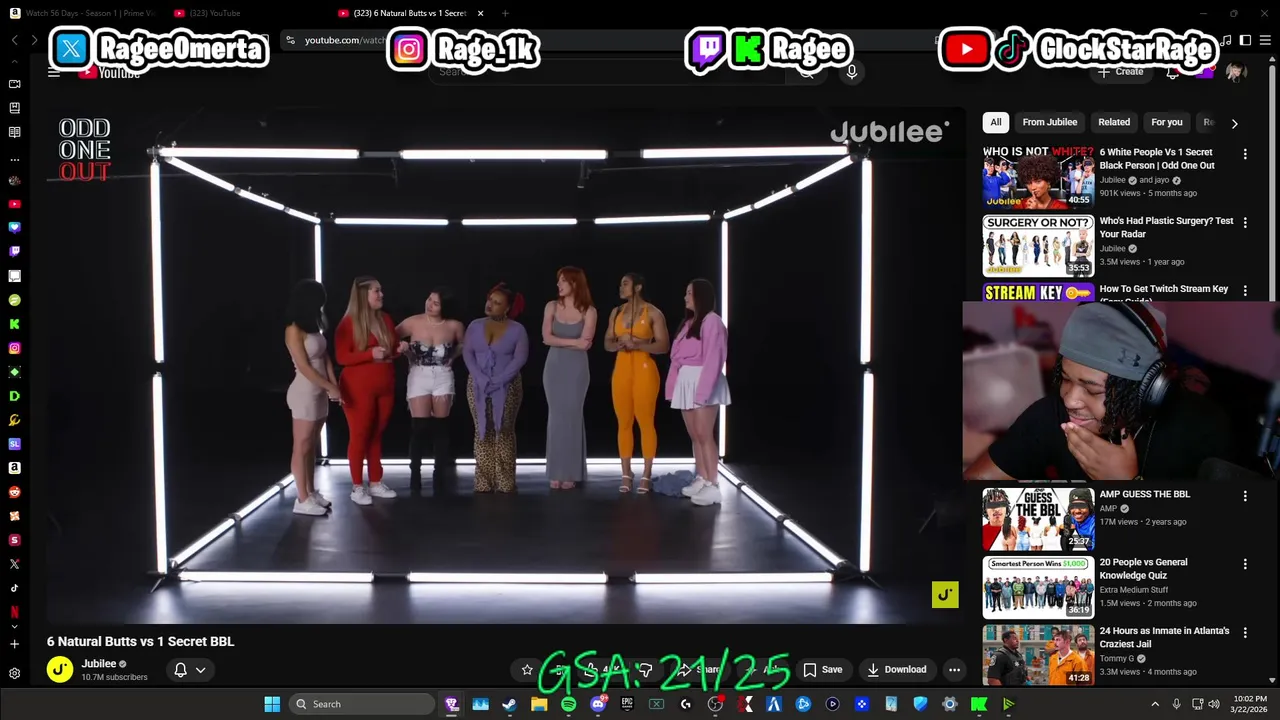Open Epic Games Launcher from taskbar

click(x=627, y=704)
